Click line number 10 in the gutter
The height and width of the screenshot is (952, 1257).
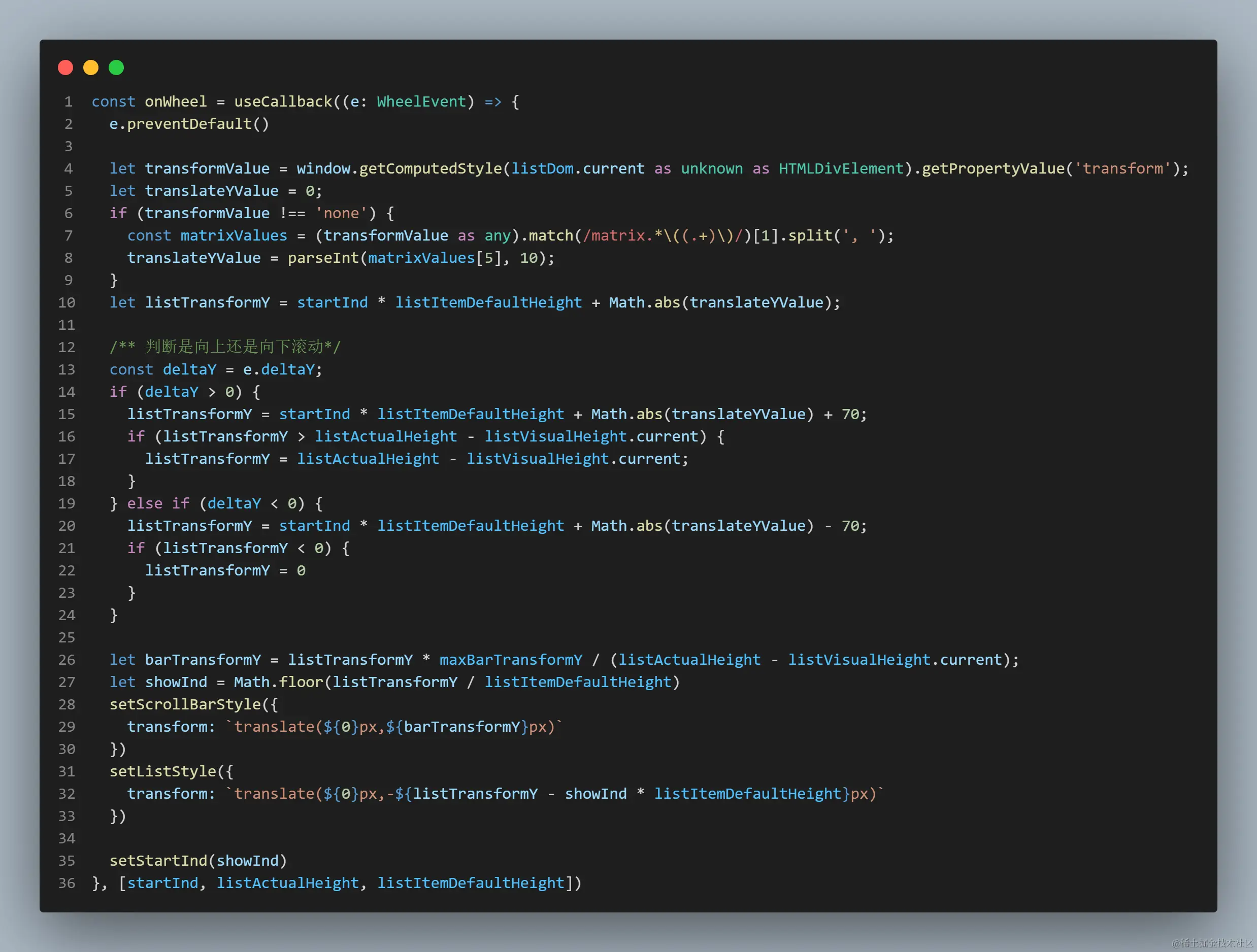67,302
